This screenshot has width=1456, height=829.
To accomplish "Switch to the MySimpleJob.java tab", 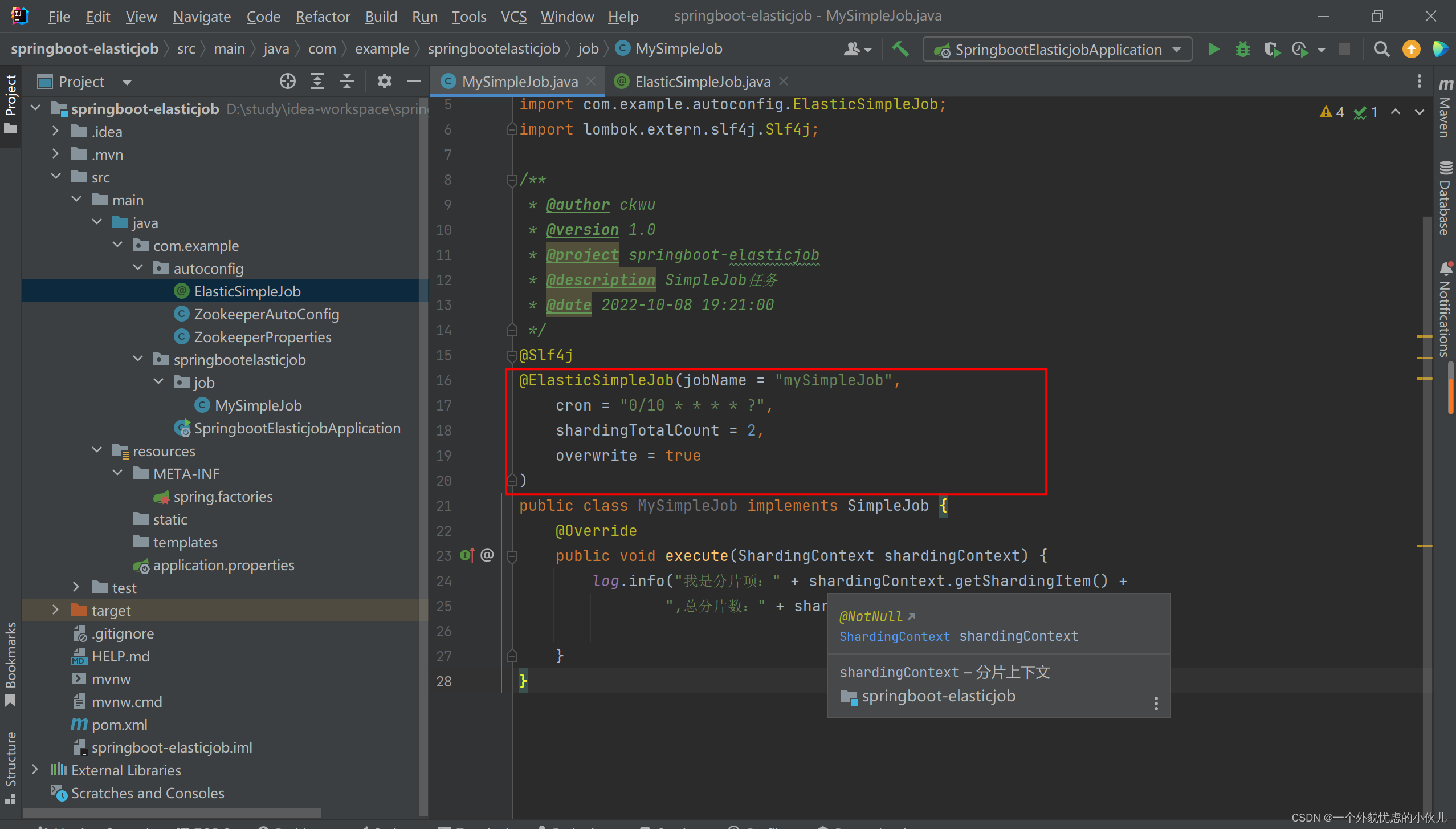I will pyautogui.click(x=517, y=82).
